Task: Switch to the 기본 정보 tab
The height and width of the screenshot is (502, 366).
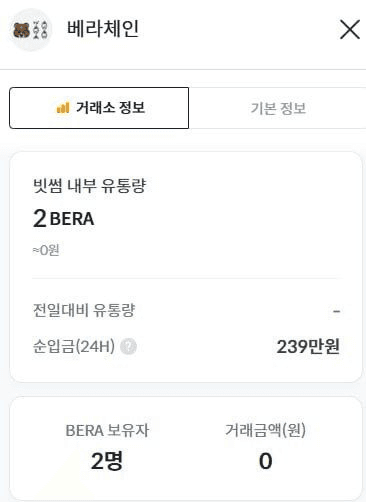Action: pyautogui.click(x=278, y=108)
